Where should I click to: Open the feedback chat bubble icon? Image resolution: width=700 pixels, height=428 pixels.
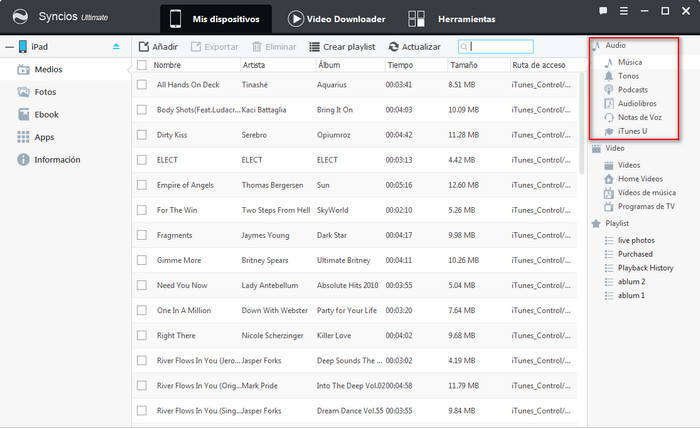coord(603,11)
